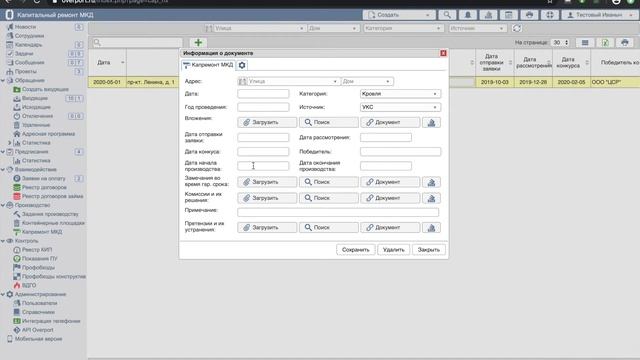
Task: Open Улица filter dropdown above table
Action: tap(259, 28)
